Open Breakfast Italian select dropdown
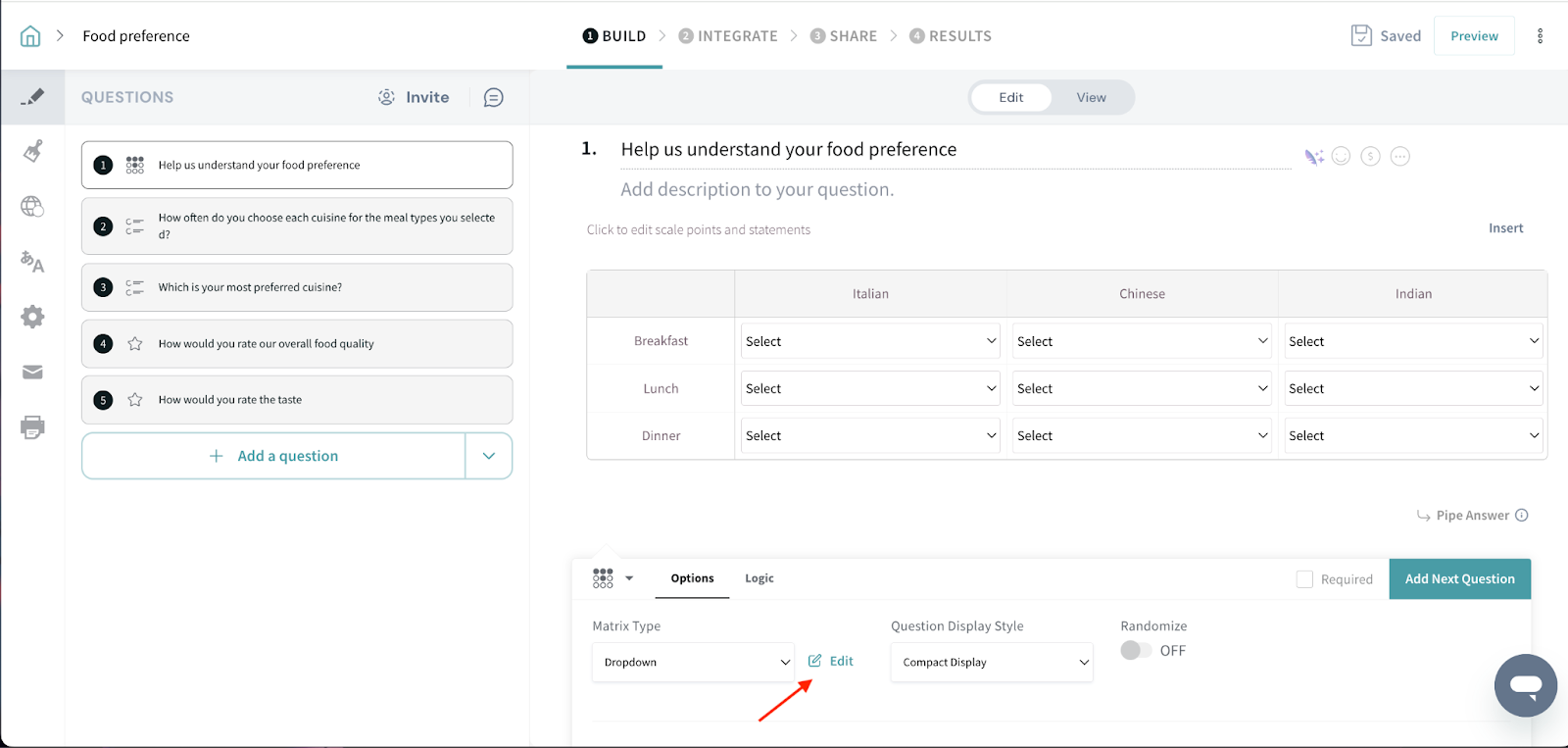Screen dimensions: 1568x748 click(869, 341)
